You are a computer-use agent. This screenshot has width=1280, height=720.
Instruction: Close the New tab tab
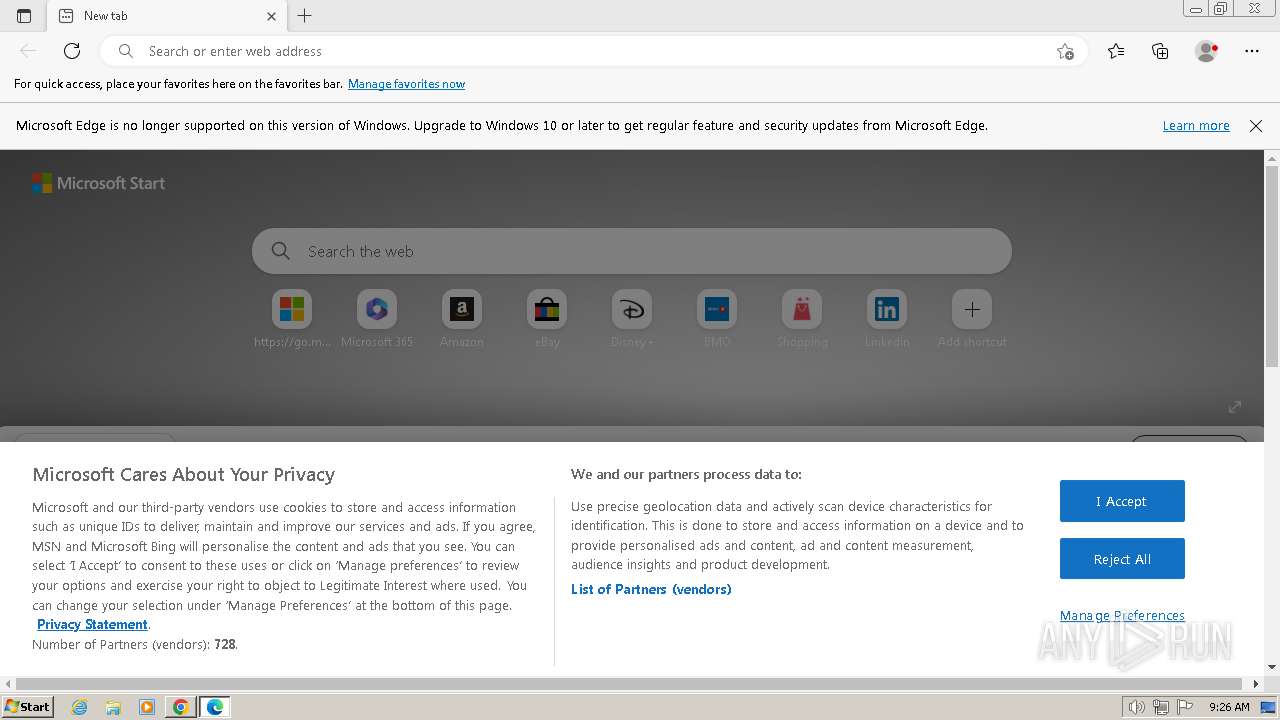tap(272, 15)
